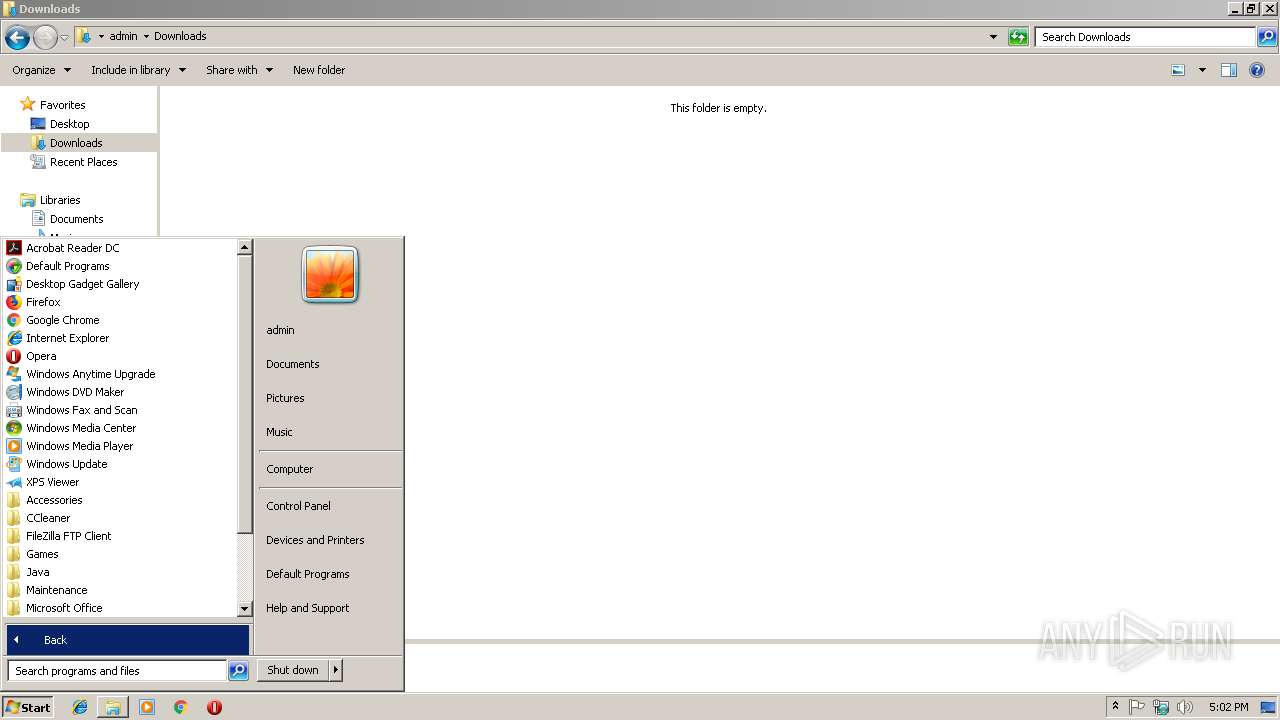Click programs list scroll up arrow
Viewport: 1280px width, 720px height.
coord(244,246)
